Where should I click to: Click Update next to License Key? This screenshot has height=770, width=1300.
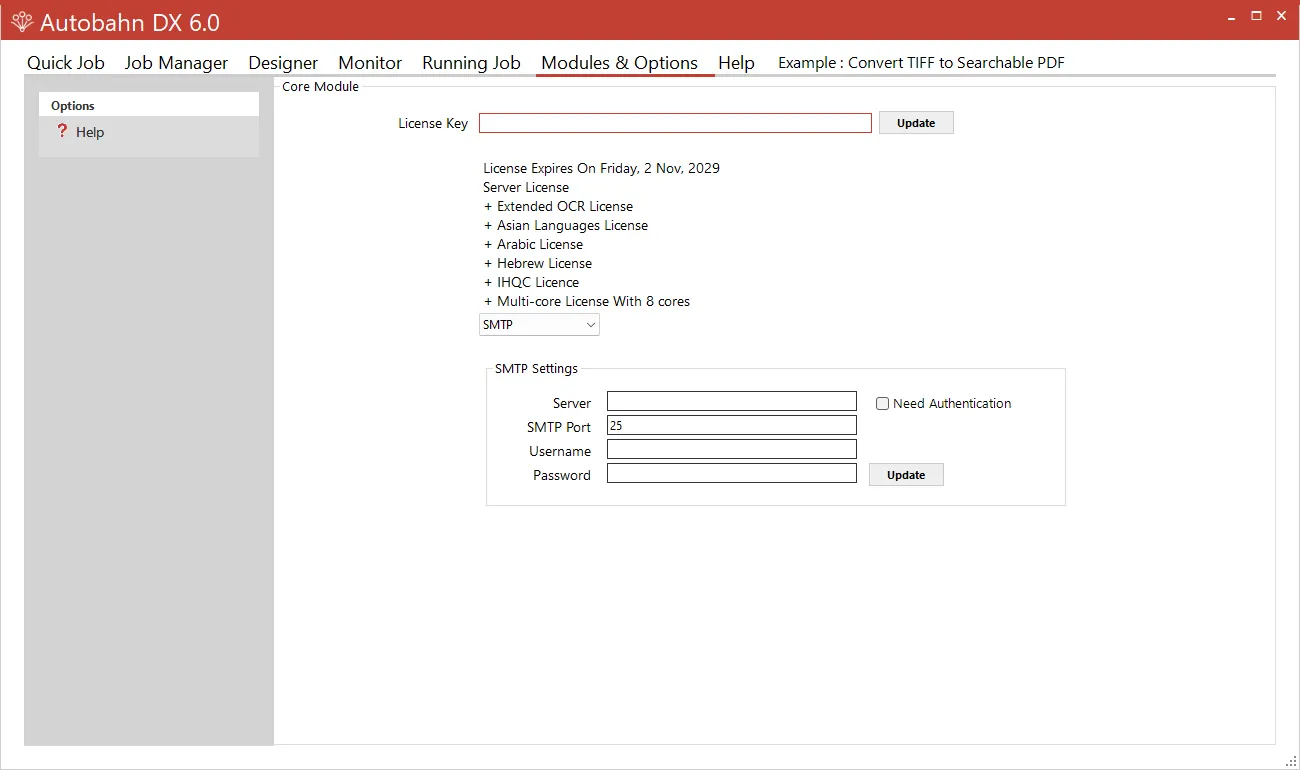click(x=915, y=122)
